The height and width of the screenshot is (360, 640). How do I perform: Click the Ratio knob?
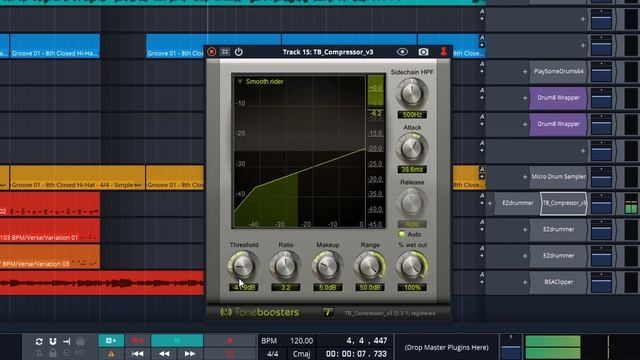285,266
